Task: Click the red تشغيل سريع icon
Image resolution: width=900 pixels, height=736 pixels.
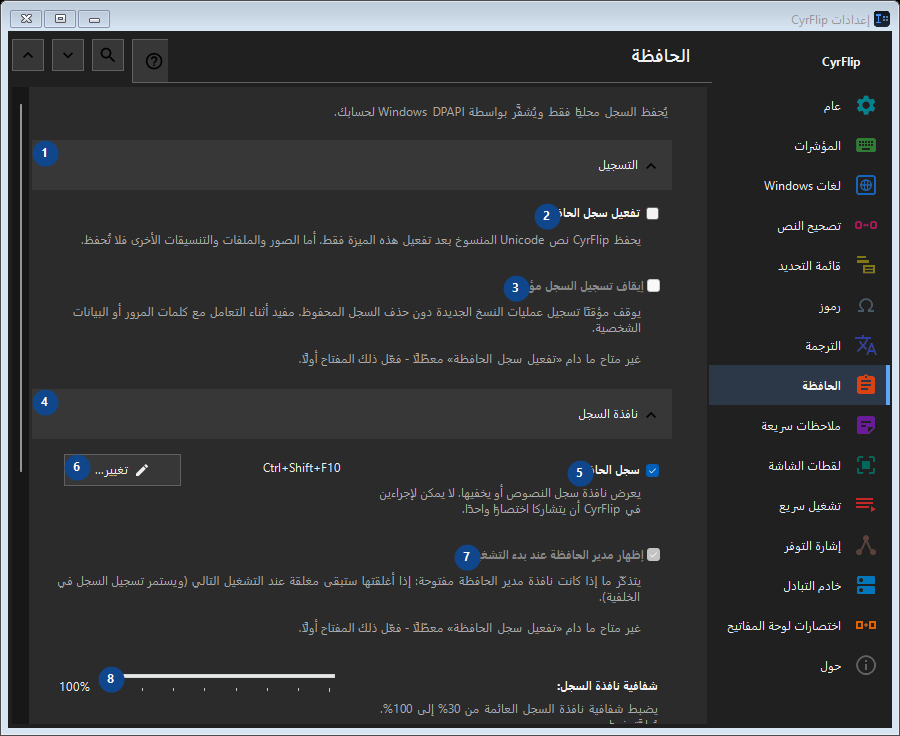Action: (866, 505)
